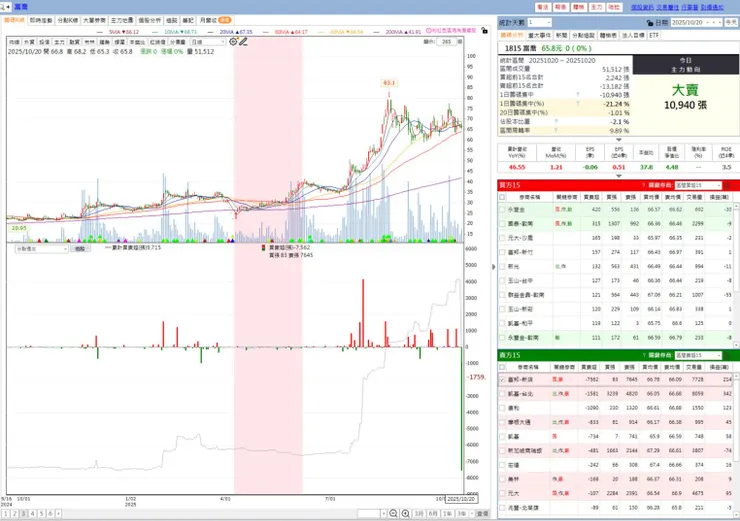
Task: Click help icon in 買方15 header
Action: [x=644, y=185]
